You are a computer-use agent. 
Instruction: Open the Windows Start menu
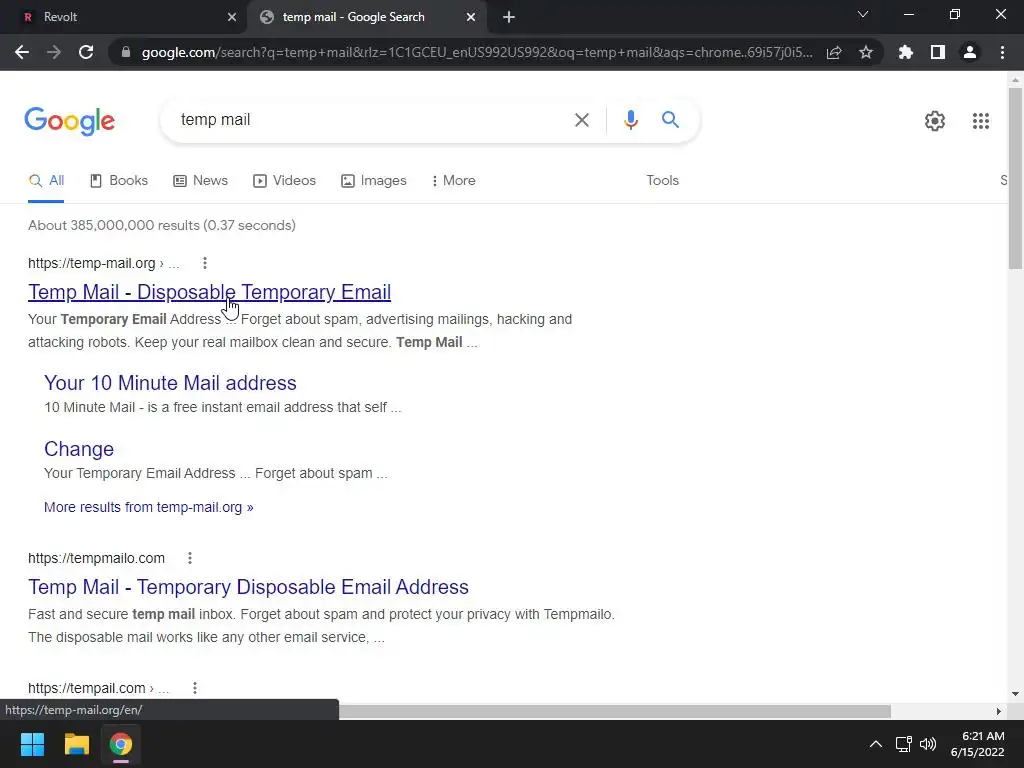(x=32, y=744)
